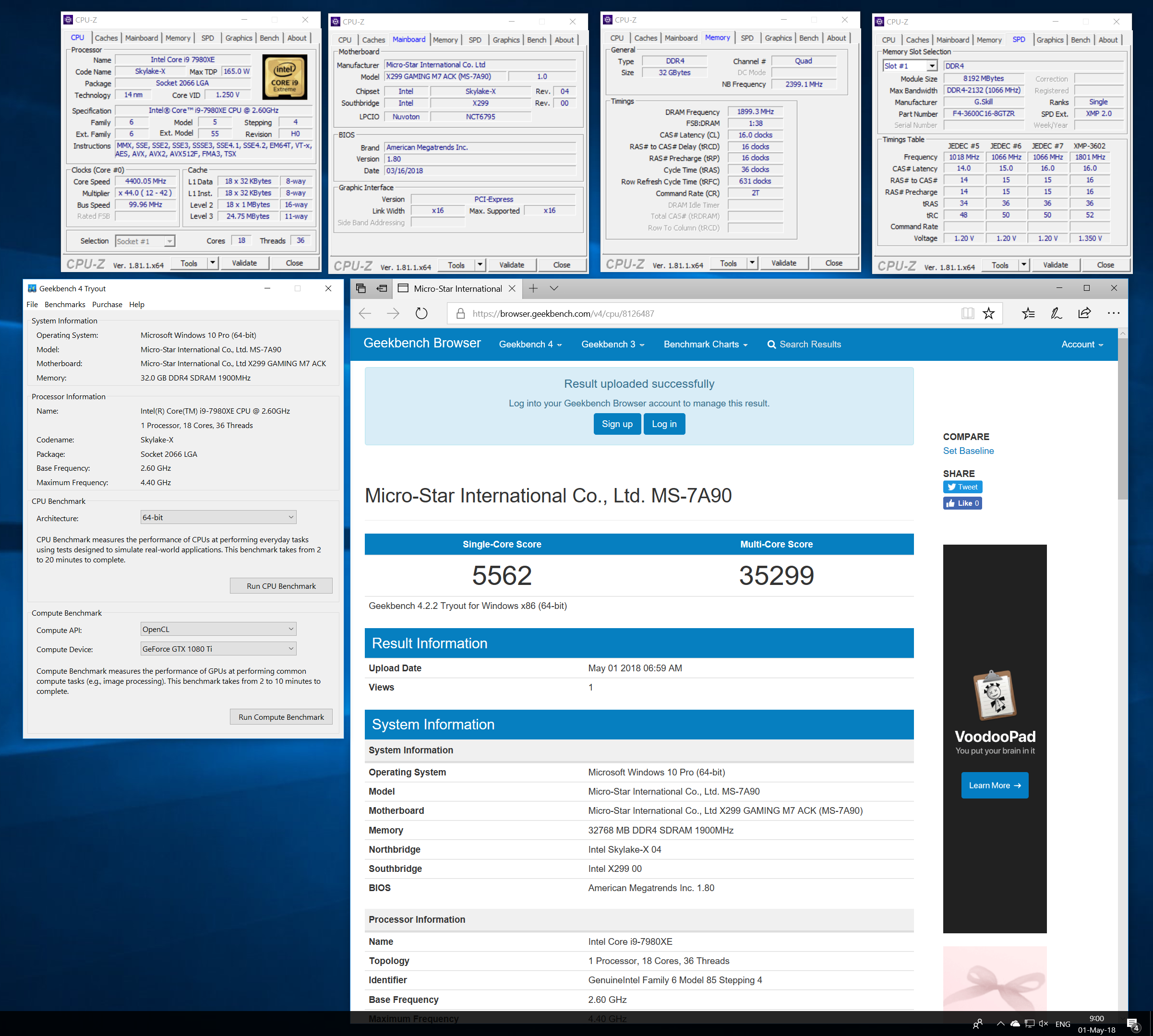Click the Tweet share button

pyautogui.click(x=962, y=487)
